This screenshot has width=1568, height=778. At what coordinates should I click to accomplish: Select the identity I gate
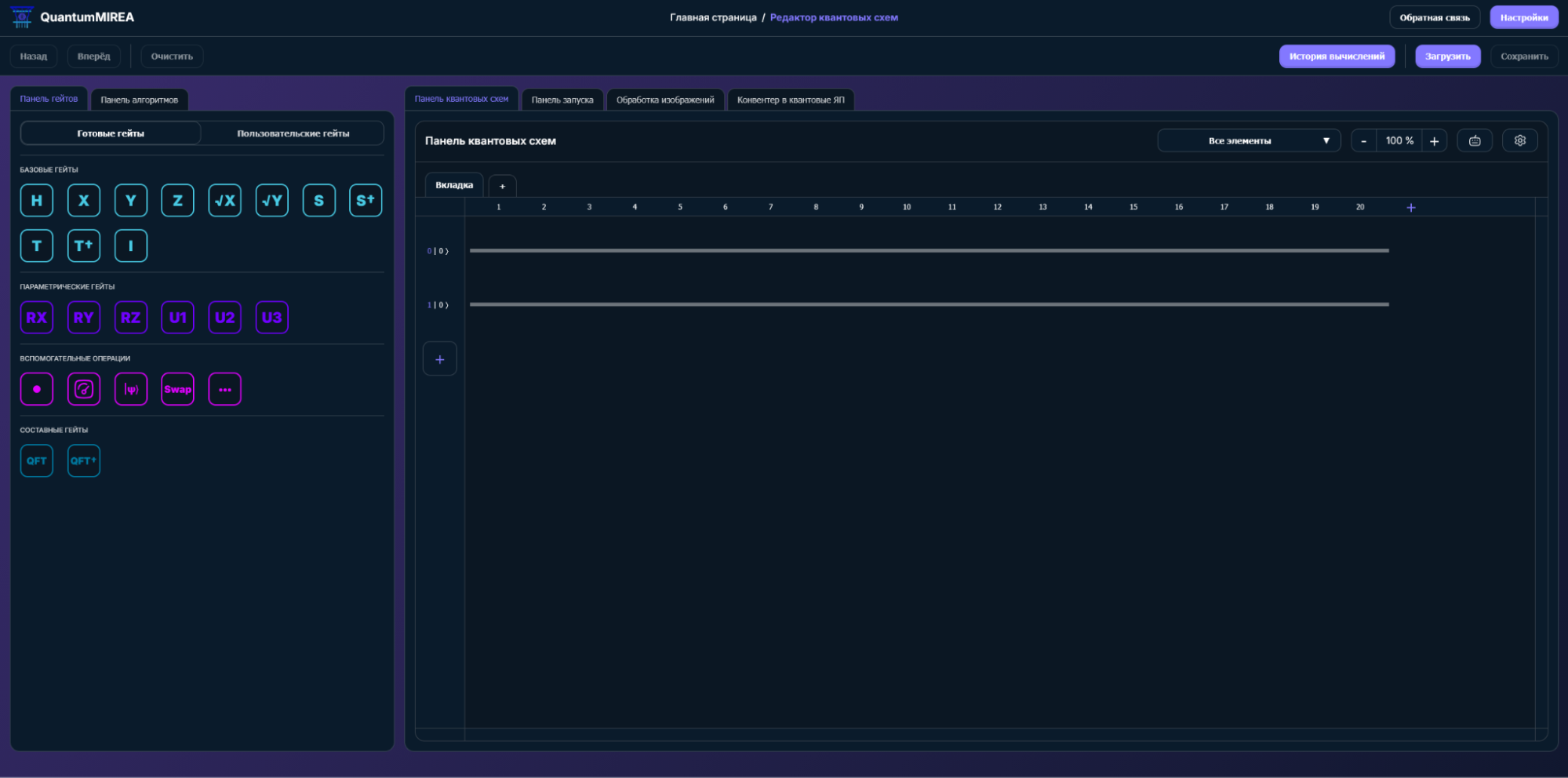[131, 245]
